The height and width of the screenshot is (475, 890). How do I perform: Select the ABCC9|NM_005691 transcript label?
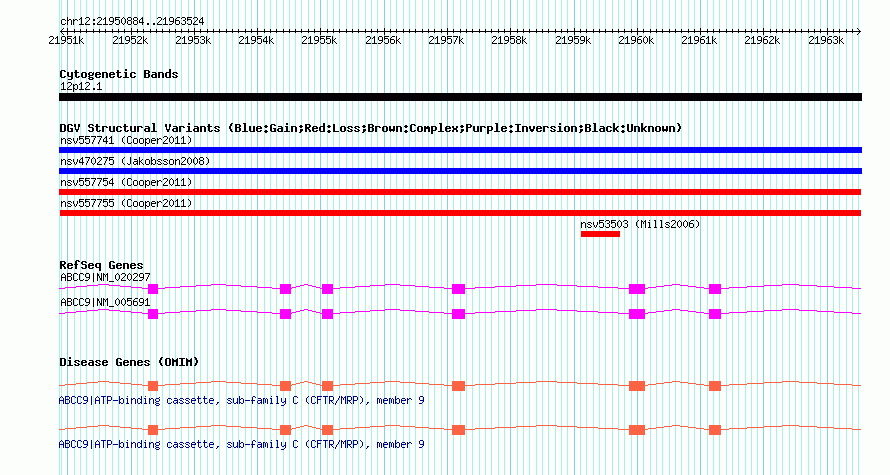[x=105, y=302]
